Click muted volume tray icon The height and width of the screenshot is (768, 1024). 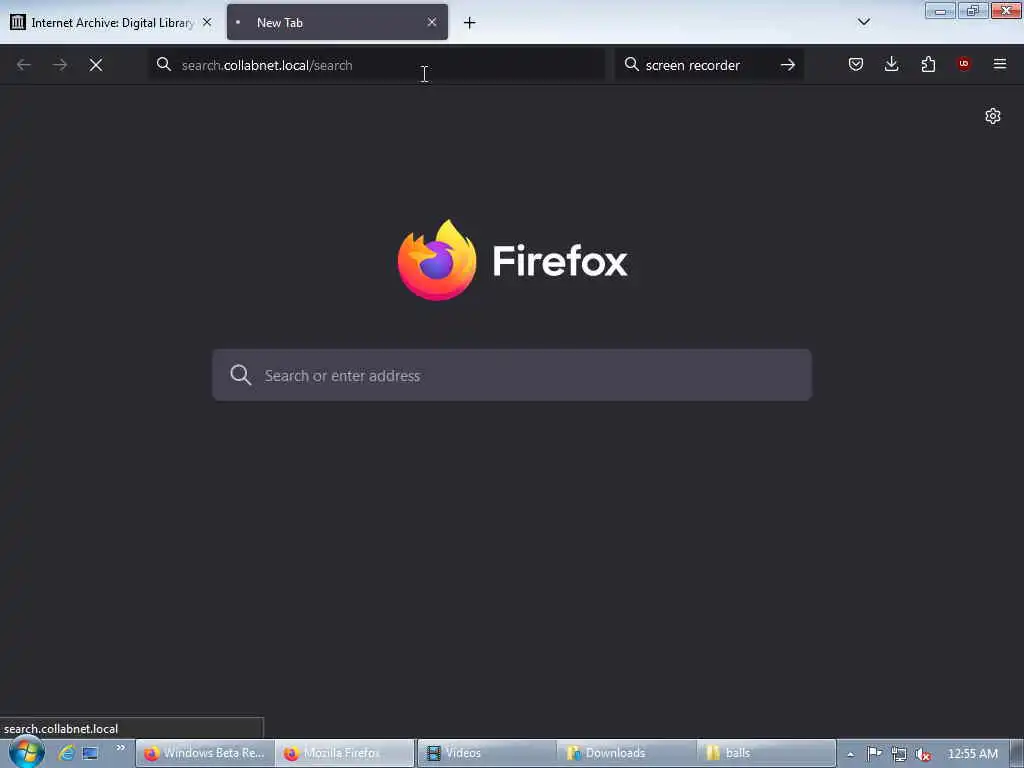[923, 754]
